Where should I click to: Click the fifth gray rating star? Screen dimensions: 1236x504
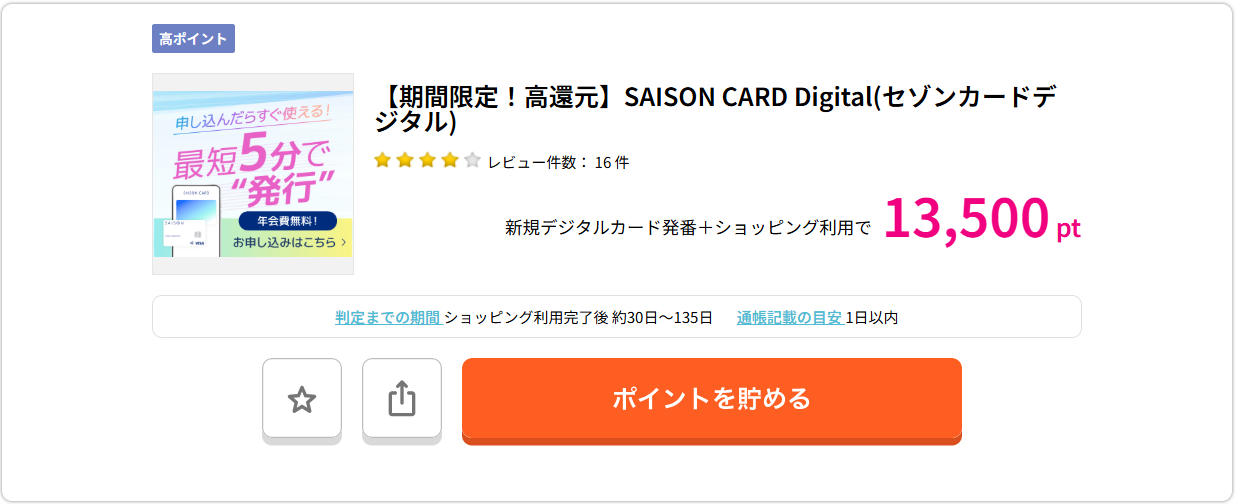[x=472, y=161]
